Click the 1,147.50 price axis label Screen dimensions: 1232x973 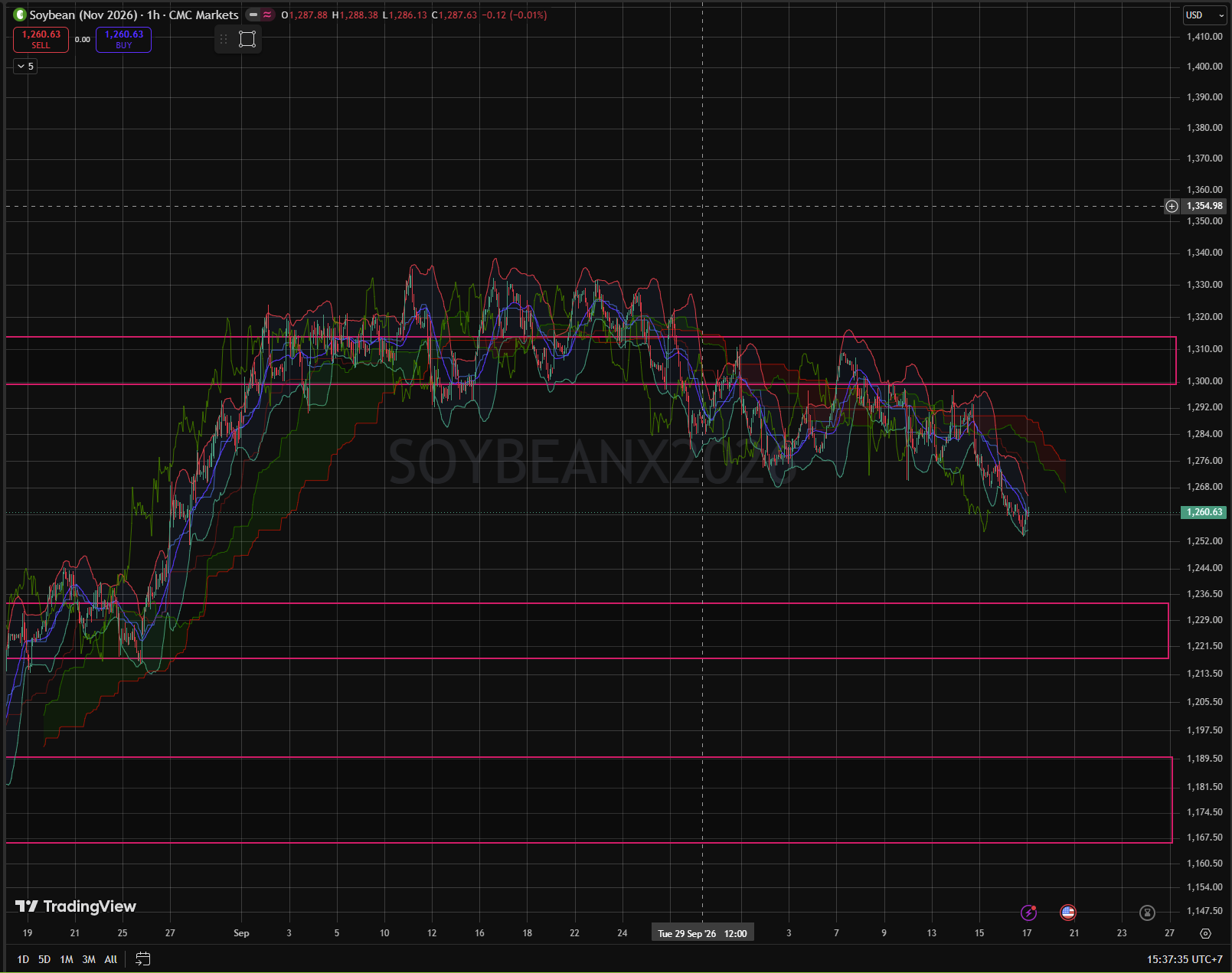pyautogui.click(x=1204, y=911)
